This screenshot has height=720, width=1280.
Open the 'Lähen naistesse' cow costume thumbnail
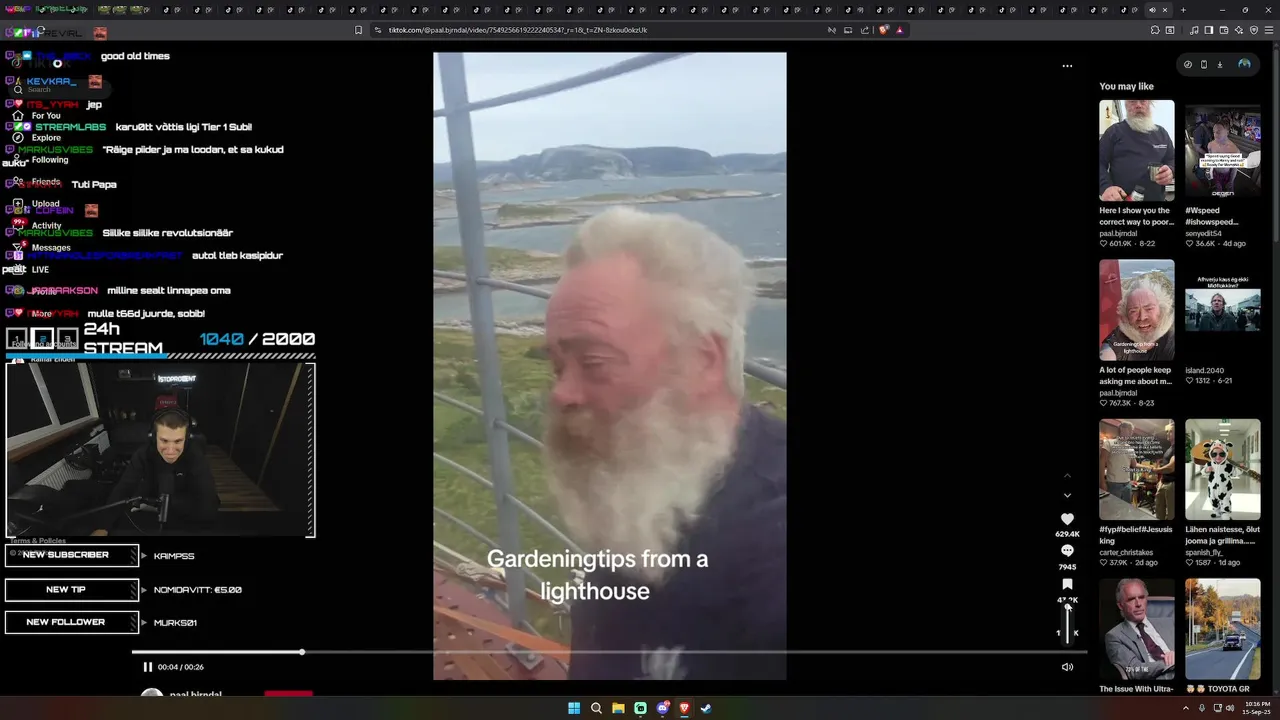[1223, 469]
